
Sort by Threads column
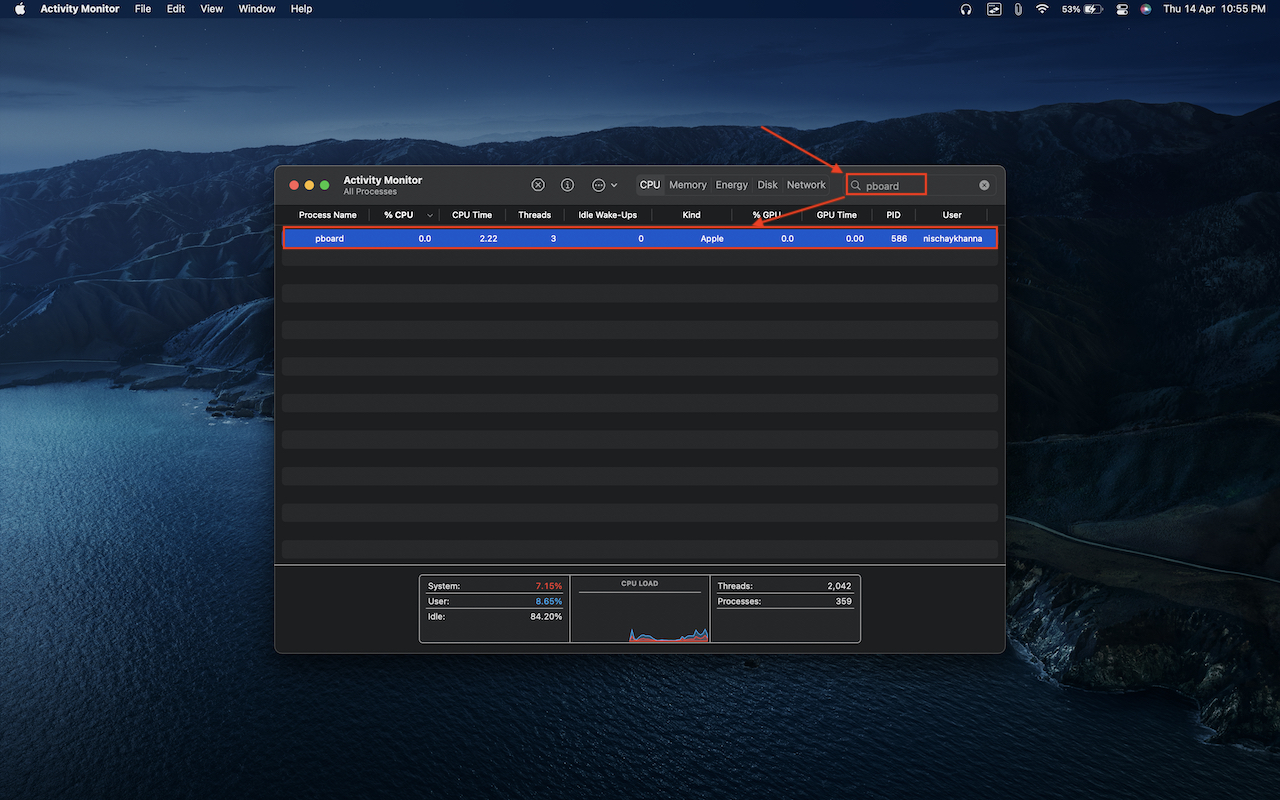point(535,215)
